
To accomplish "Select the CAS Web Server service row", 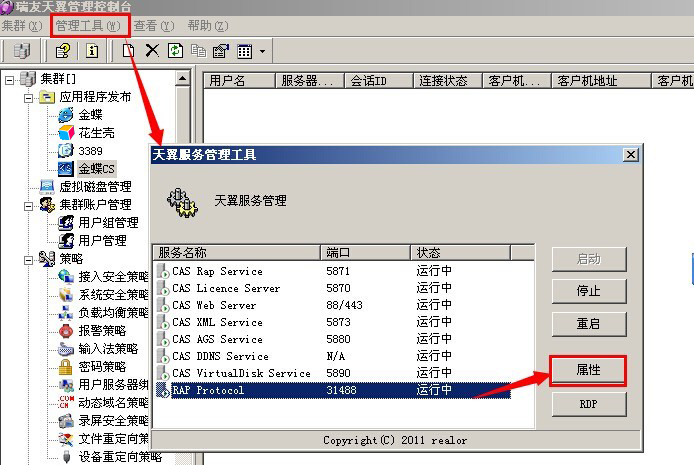I will coord(333,305).
